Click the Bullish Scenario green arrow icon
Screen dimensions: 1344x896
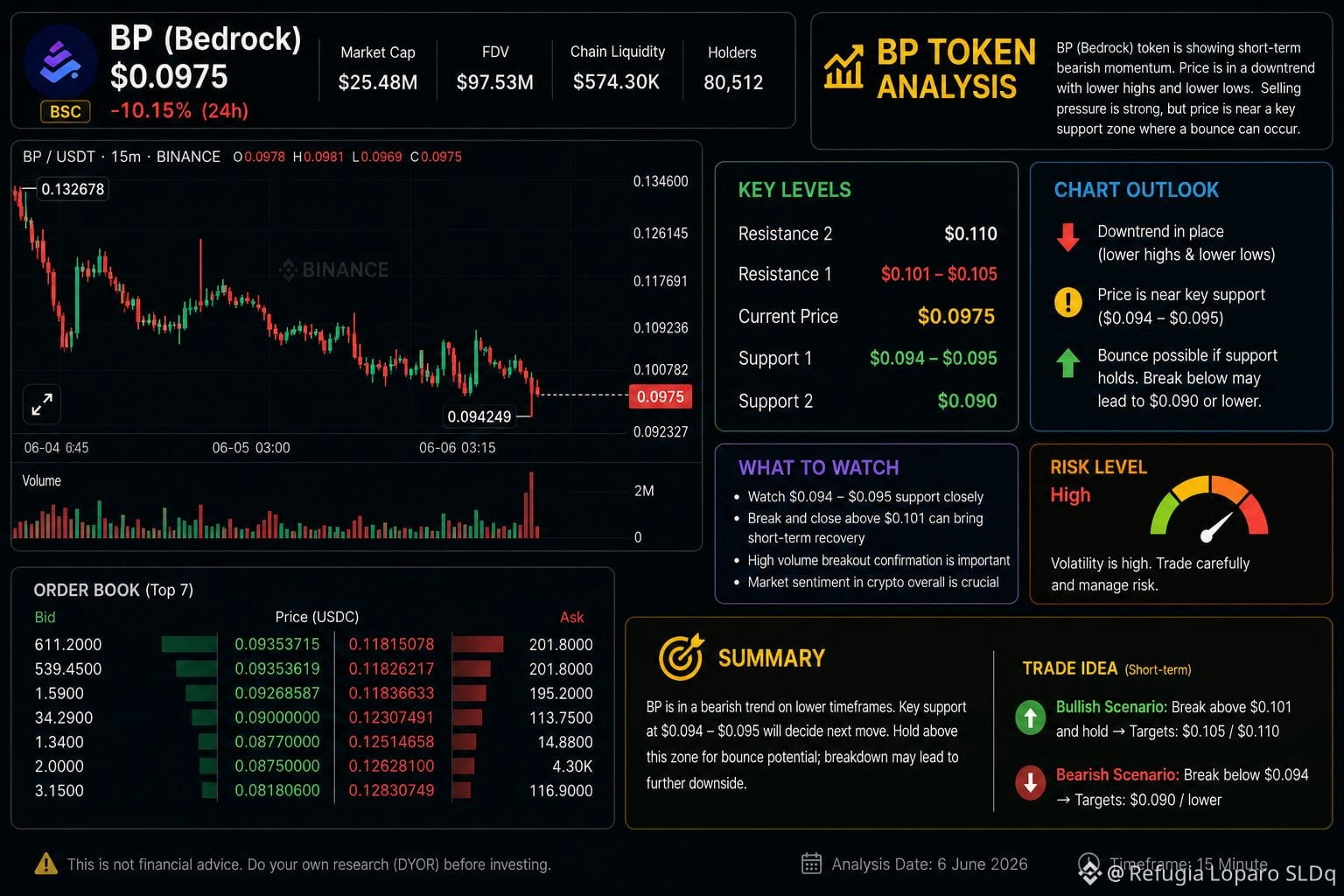(x=1031, y=717)
